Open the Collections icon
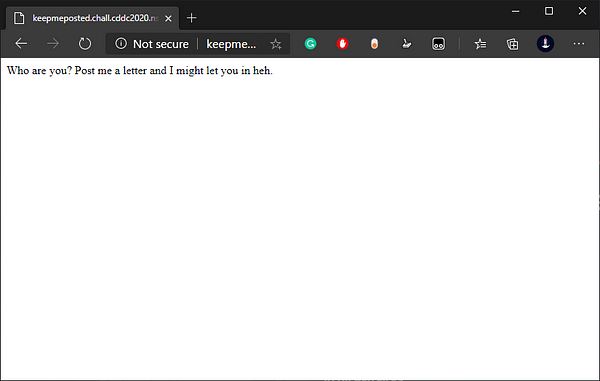Viewport: 600px width, 381px height. point(512,44)
